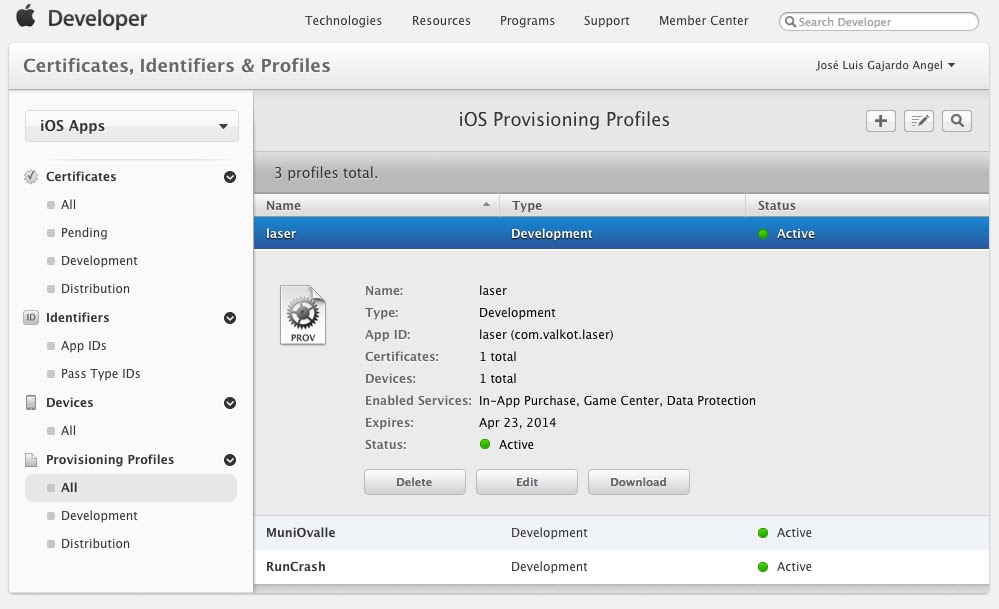Select Development under Provisioning Profiles
The height and width of the screenshot is (609, 999).
99,515
